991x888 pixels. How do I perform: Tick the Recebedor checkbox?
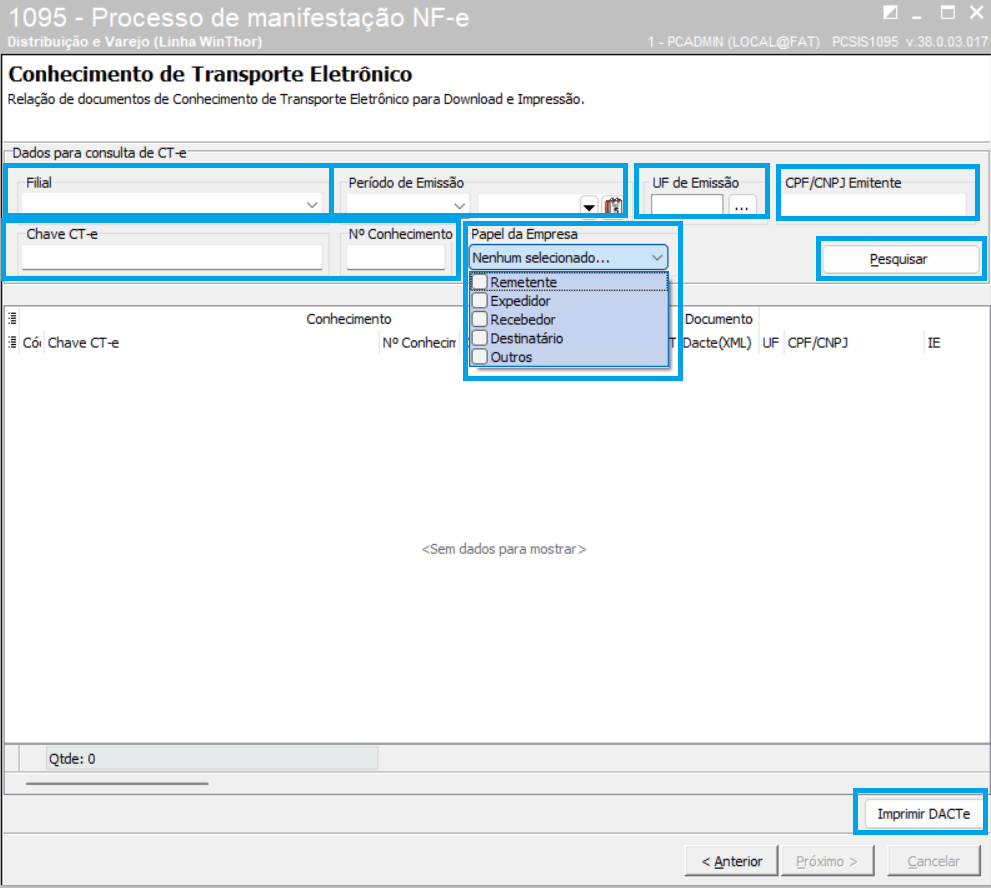click(480, 319)
